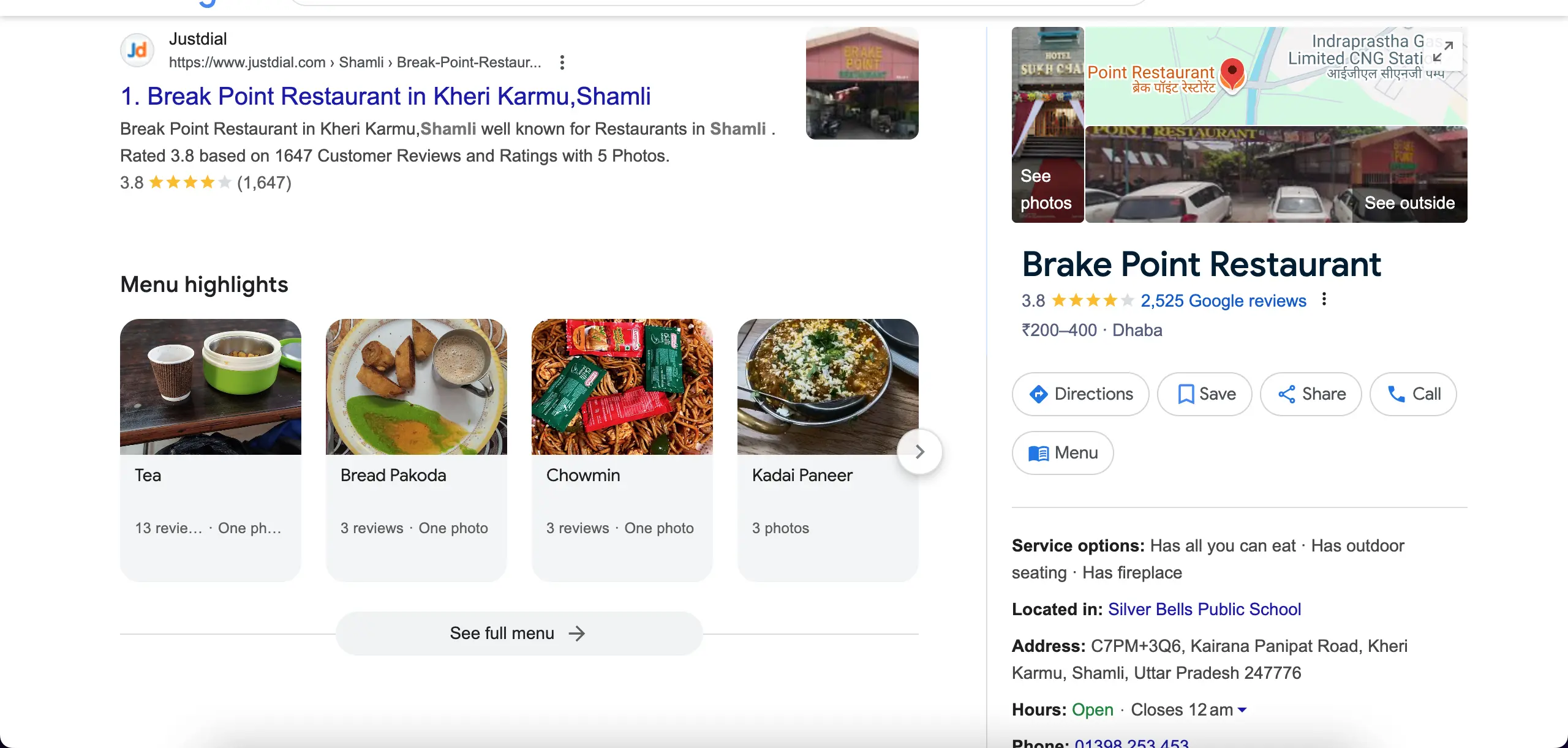The width and height of the screenshot is (1568, 748).
Task: Share the restaurant listing
Action: click(1311, 394)
